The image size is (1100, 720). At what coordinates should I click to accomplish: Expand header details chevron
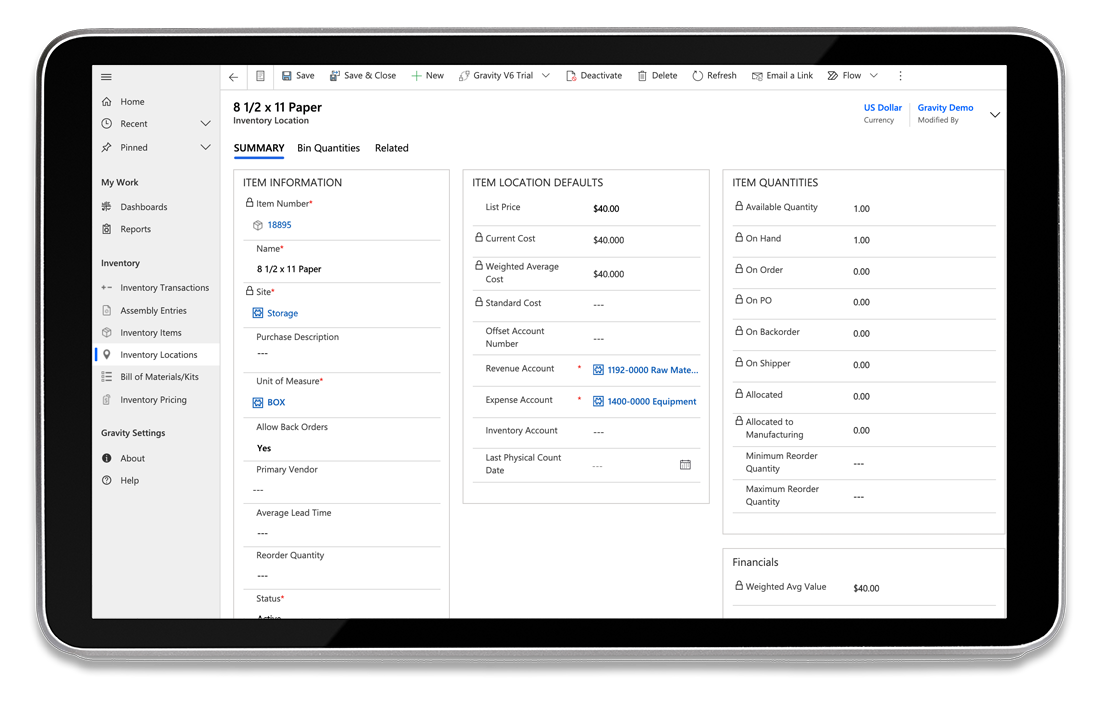(995, 114)
